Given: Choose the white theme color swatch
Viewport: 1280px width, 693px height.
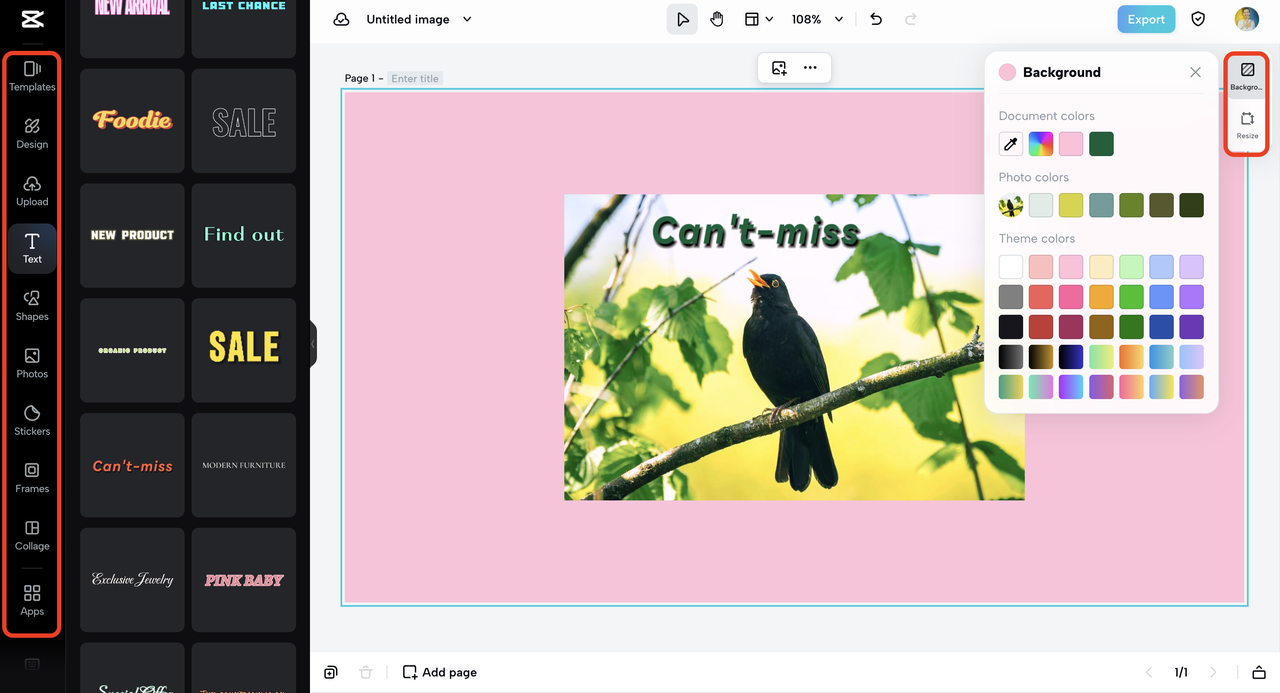Looking at the screenshot, I should pos(1011,267).
